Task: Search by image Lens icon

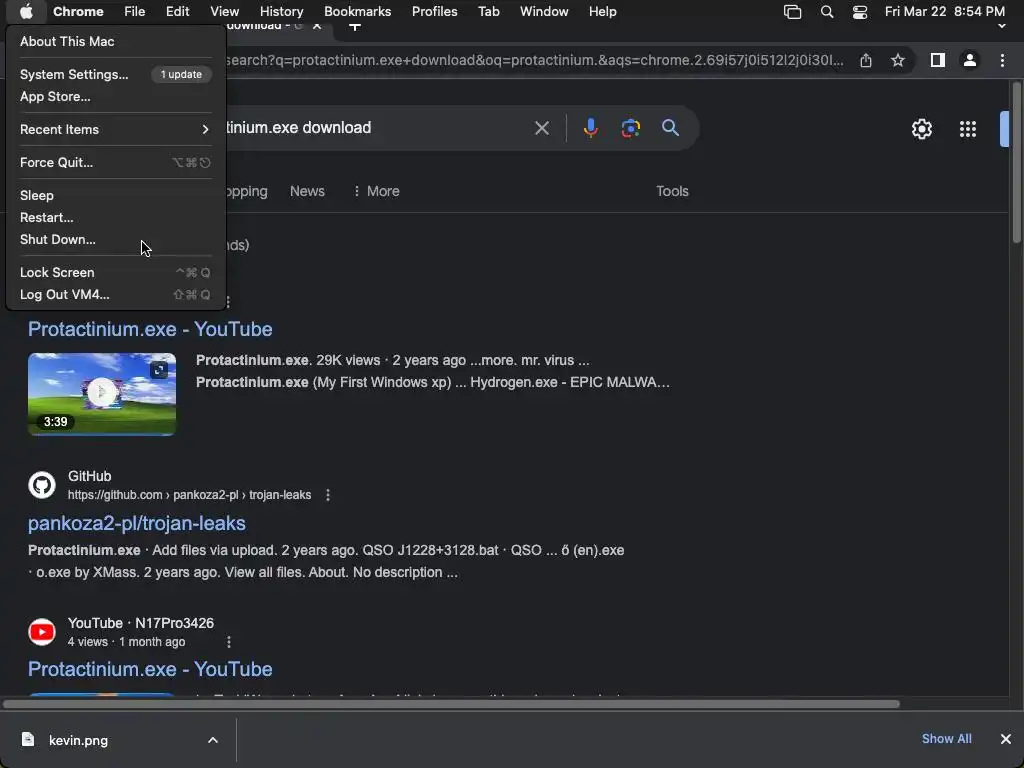Action: (x=630, y=128)
